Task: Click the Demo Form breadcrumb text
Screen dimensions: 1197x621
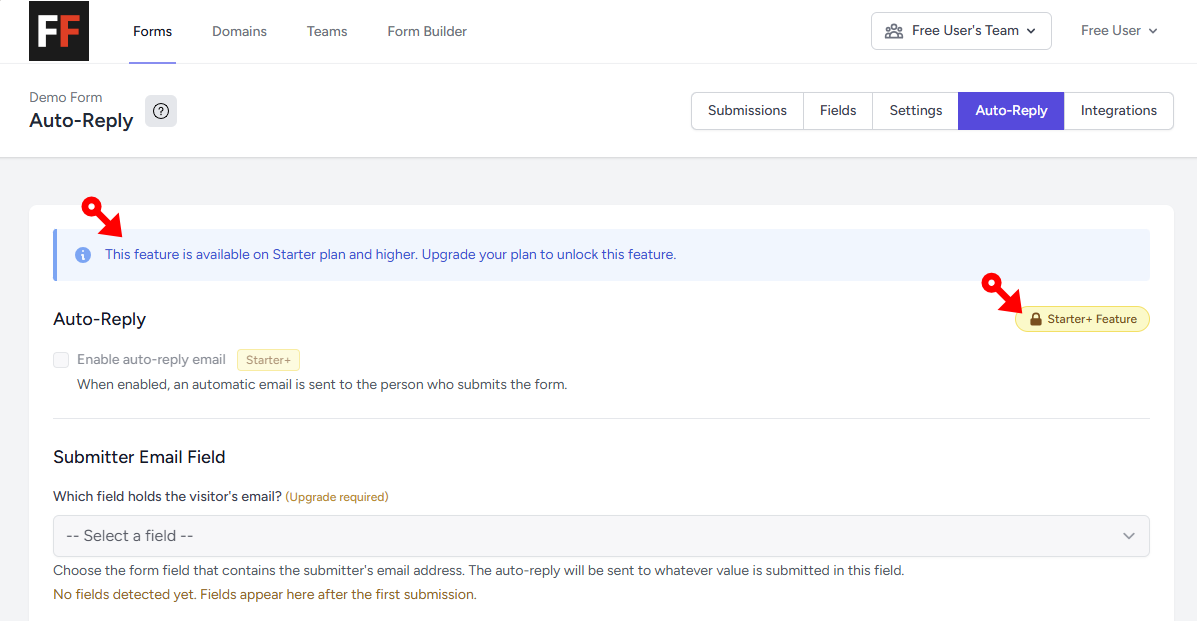Action: 66,97
